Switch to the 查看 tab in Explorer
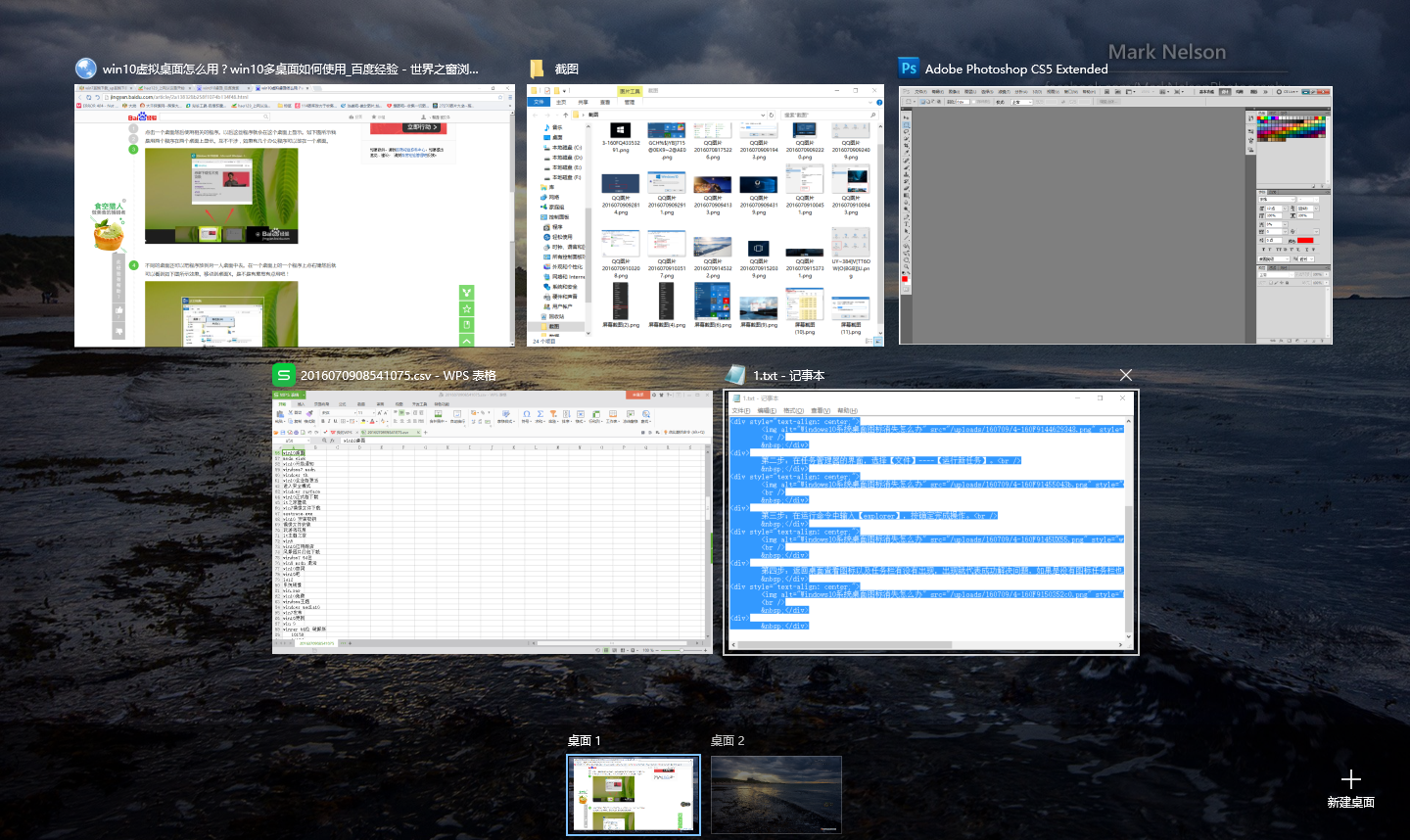This screenshot has height=840, width=1410. pyautogui.click(x=606, y=102)
